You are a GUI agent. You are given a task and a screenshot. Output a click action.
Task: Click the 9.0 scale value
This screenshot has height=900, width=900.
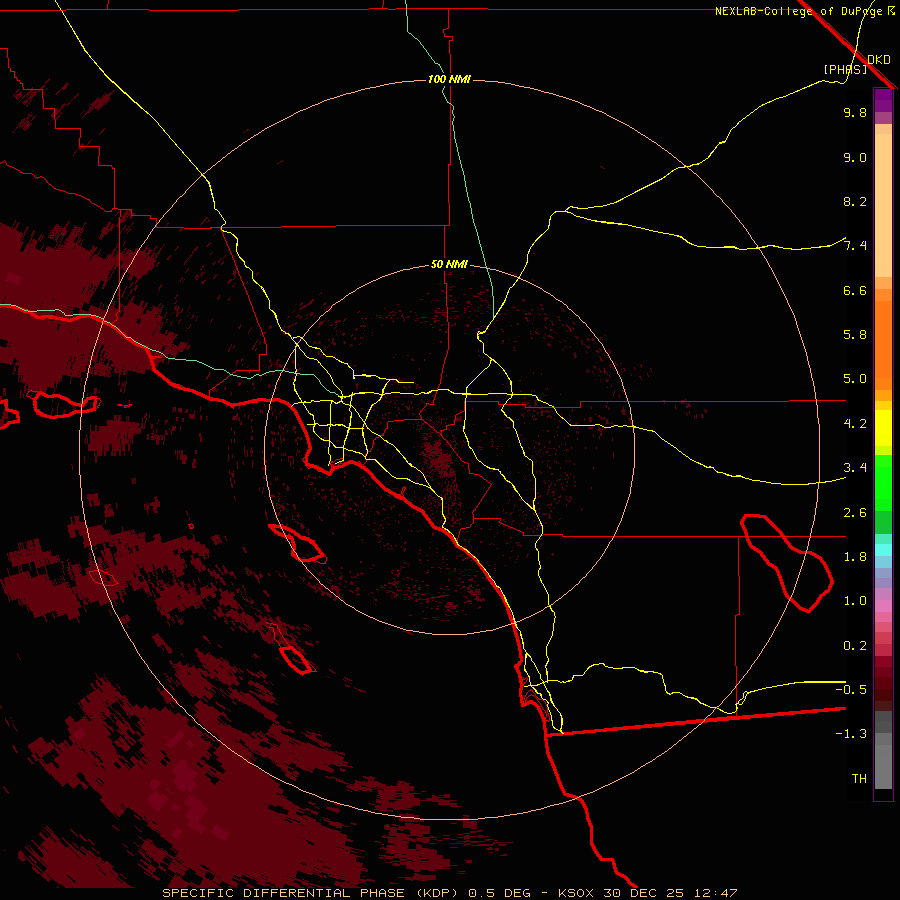click(855, 157)
